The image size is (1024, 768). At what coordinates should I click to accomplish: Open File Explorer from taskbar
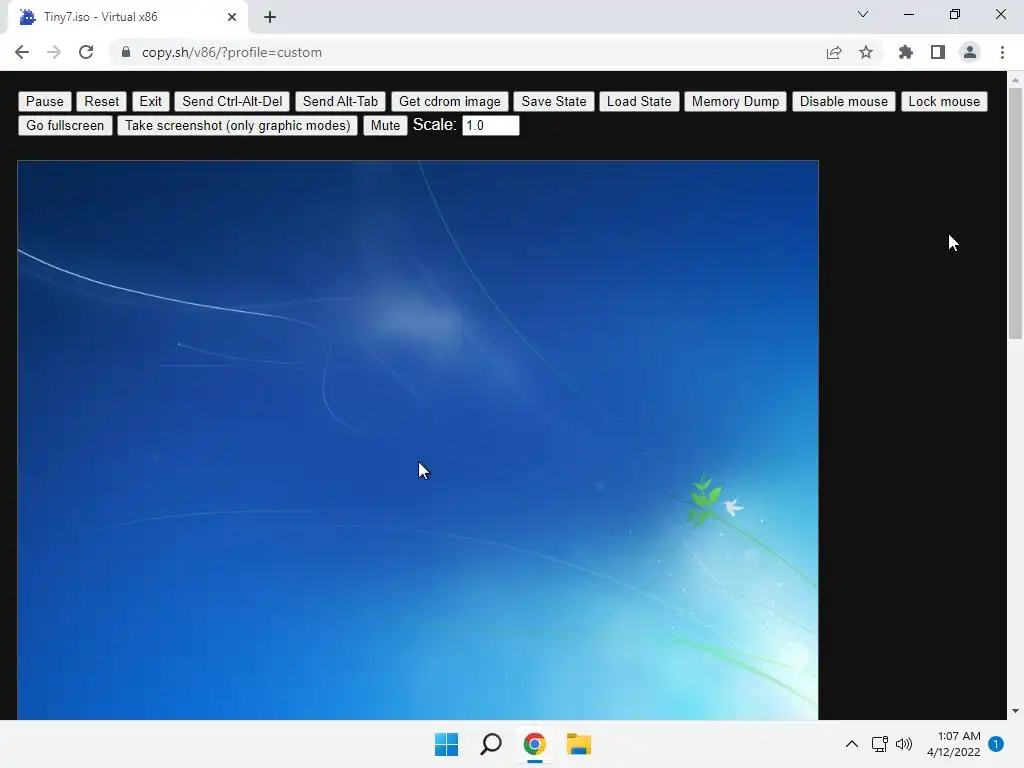(579, 744)
